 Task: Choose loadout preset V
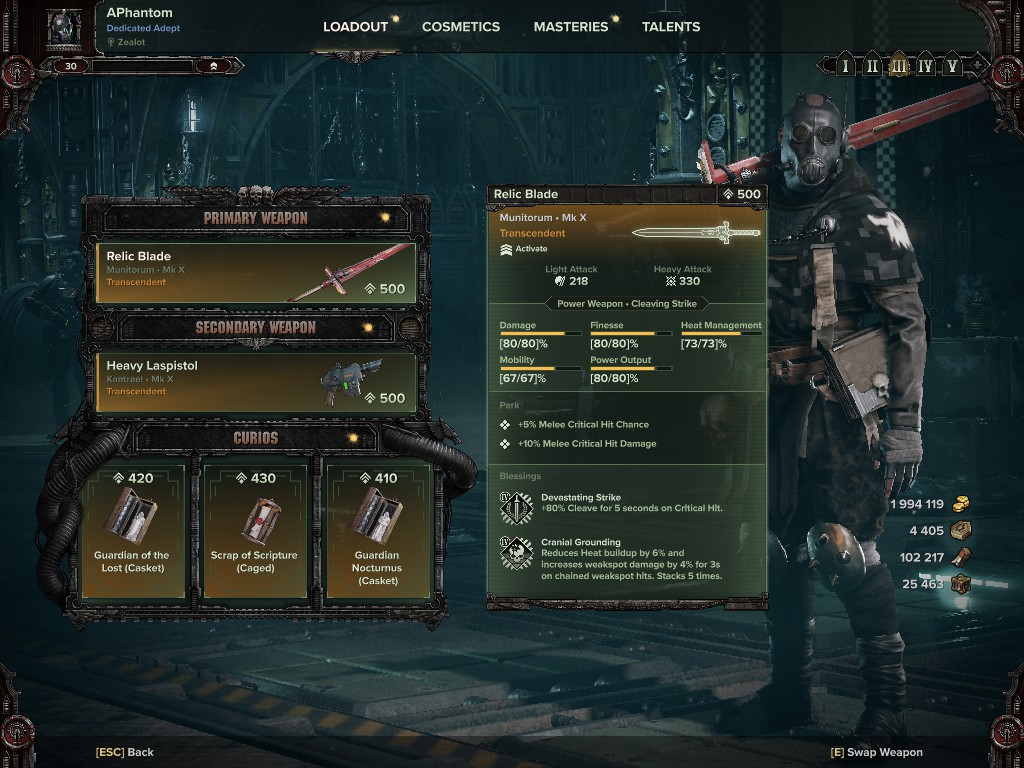(952, 65)
